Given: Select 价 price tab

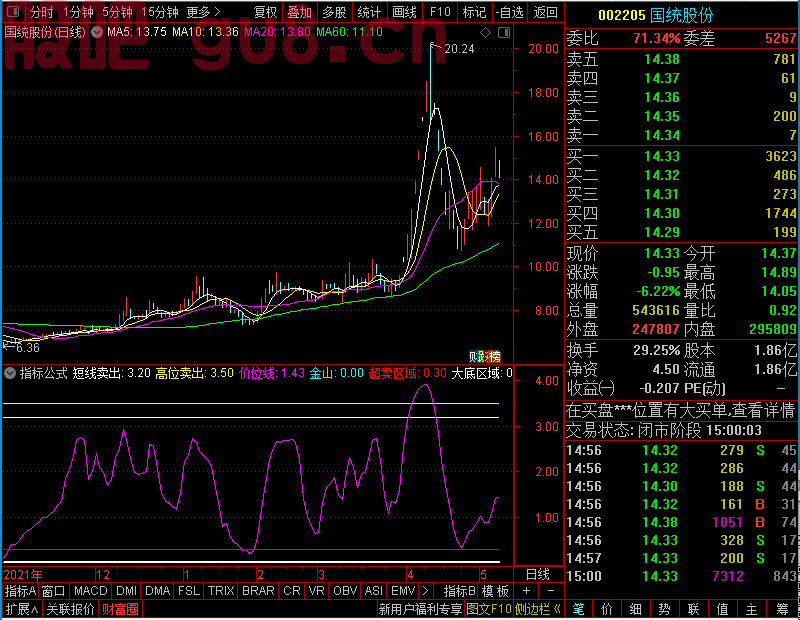Looking at the screenshot, I should pyautogui.click(x=607, y=609).
